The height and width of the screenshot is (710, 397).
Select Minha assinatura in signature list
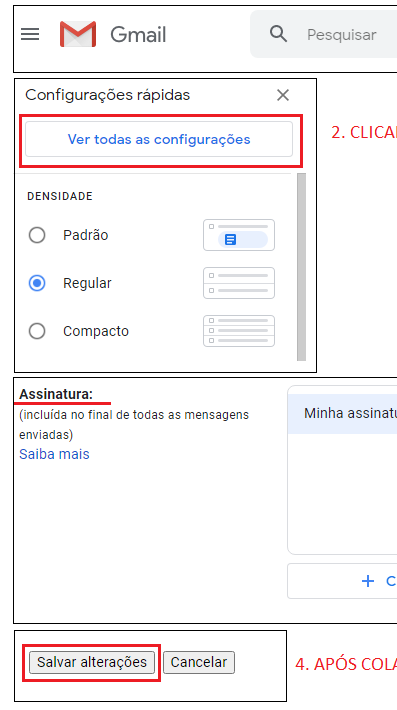(x=342, y=413)
